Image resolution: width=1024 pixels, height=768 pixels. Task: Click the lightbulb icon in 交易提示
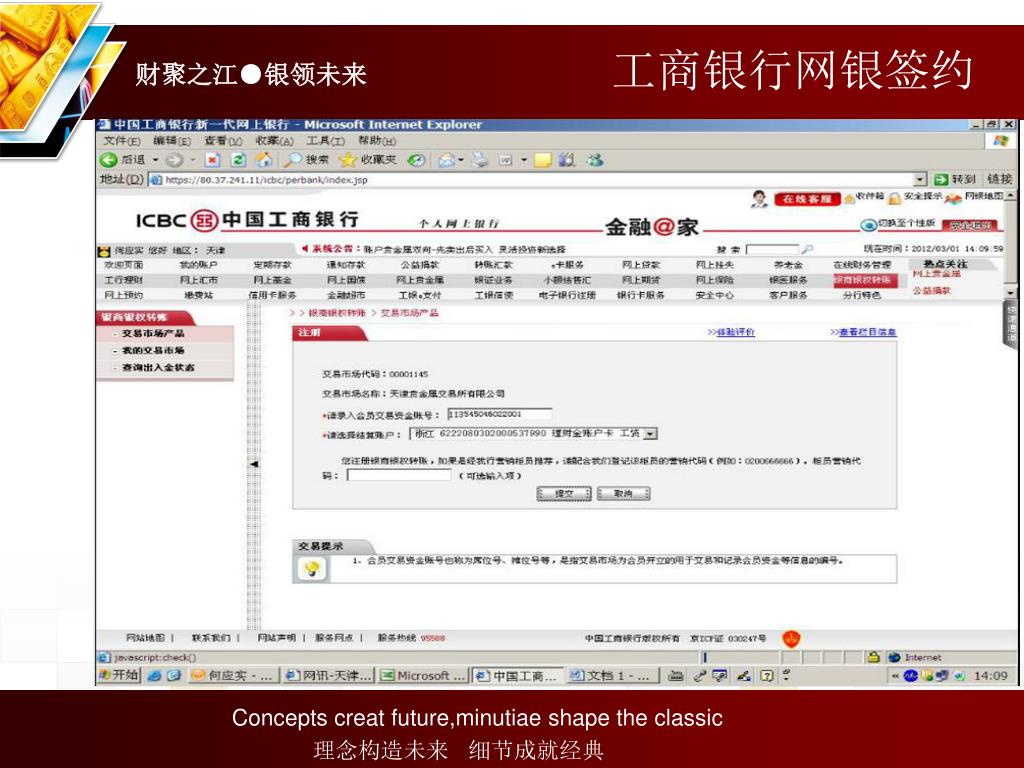[312, 568]
